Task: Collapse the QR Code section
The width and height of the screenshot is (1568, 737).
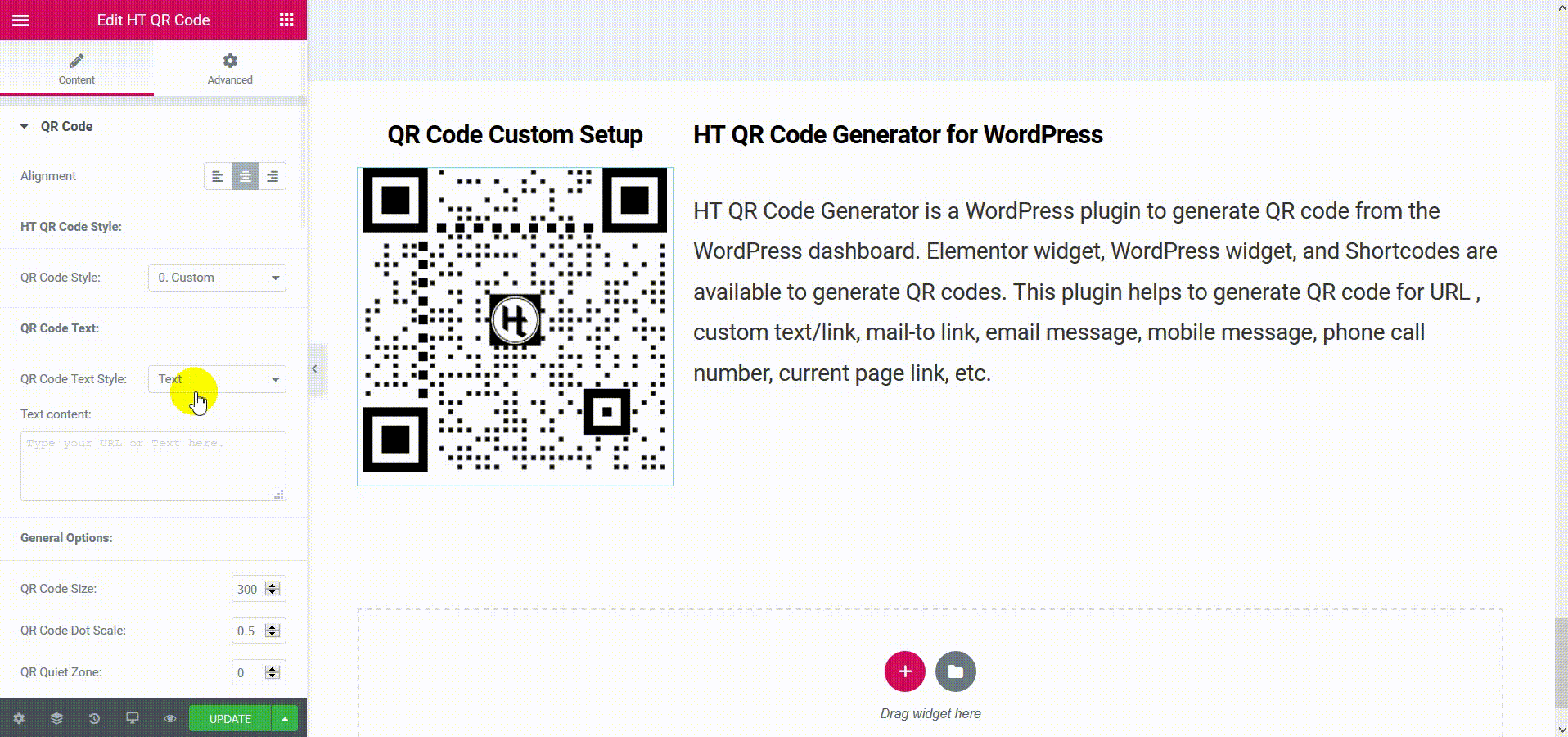Action: point(56,126)
